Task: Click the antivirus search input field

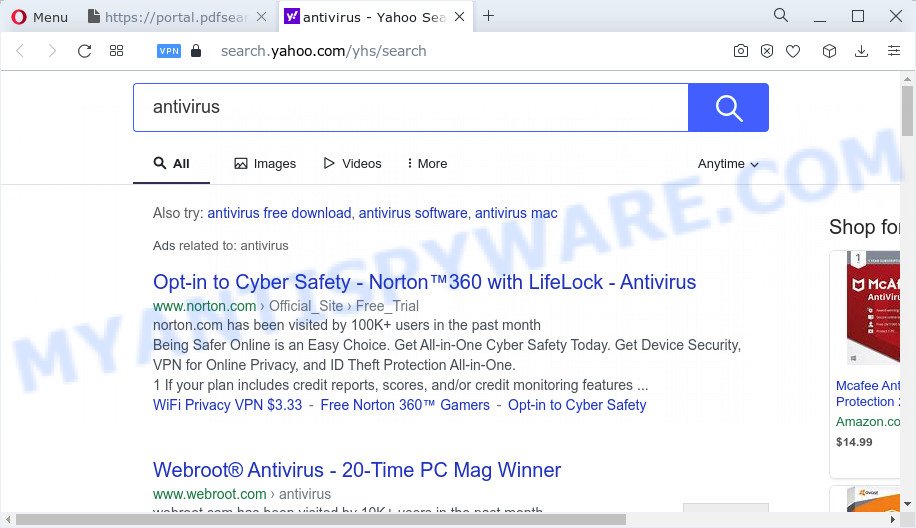Action: (x=411, y=107)
